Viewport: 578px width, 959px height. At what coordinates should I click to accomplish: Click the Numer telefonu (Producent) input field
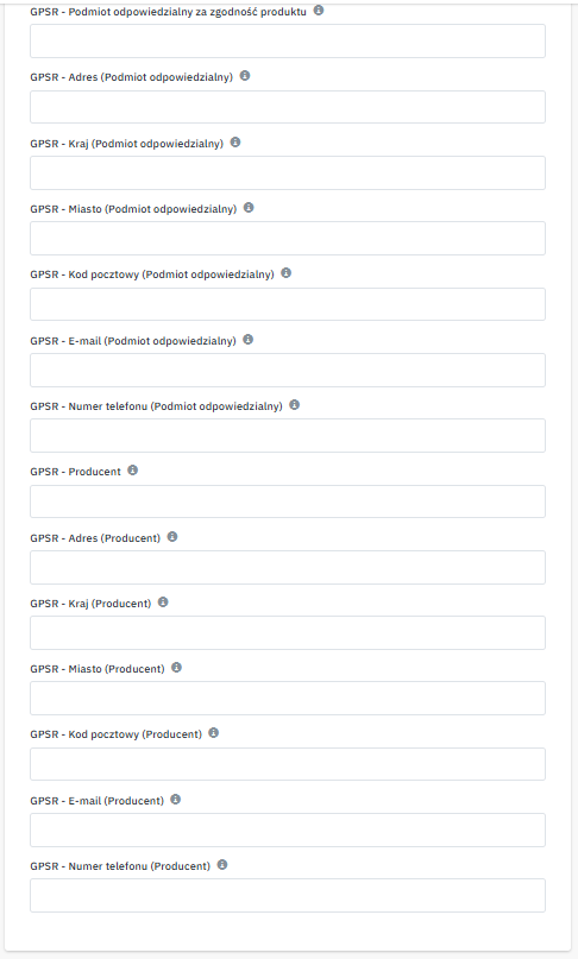tap(287, 895)
